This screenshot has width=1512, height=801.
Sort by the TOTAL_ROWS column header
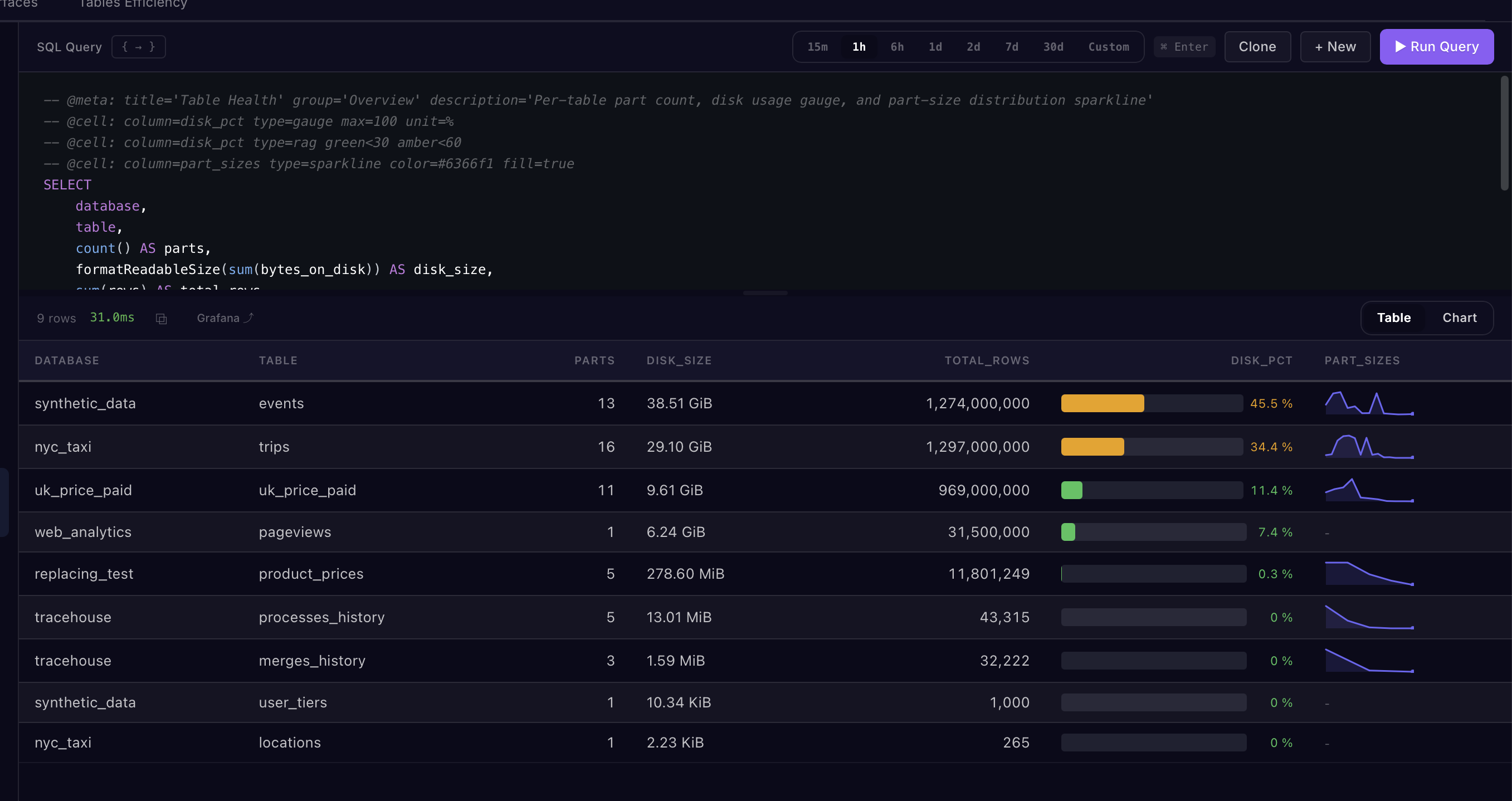pos(987,360)
